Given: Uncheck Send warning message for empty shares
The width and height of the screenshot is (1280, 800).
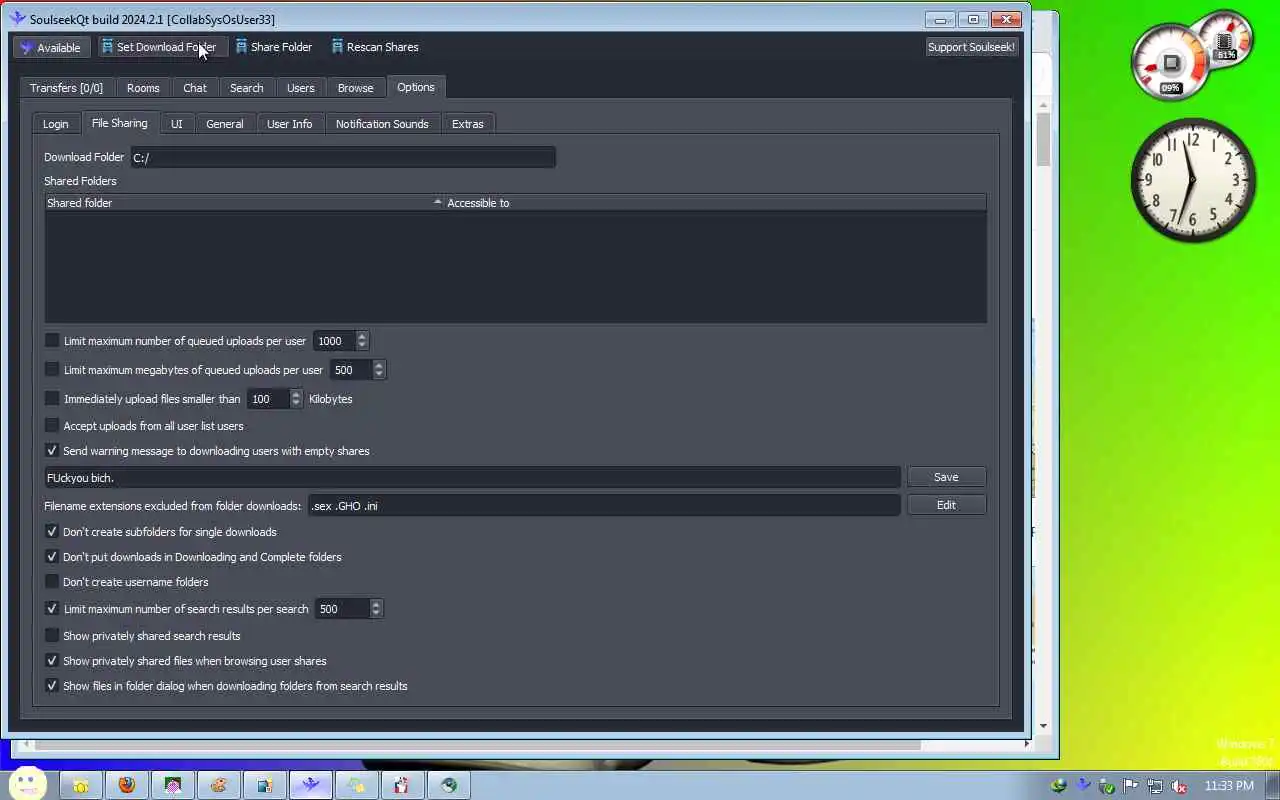Looking at the screenshot, I should point(52,451).
